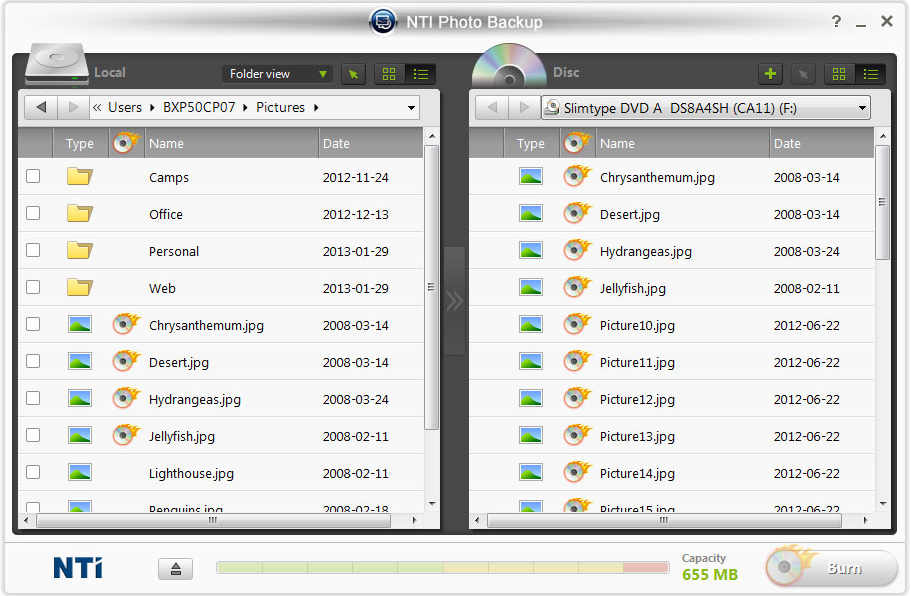Click the image type icon for Lighthouse.jpg
Screen dimensions: 911x596
80,472
